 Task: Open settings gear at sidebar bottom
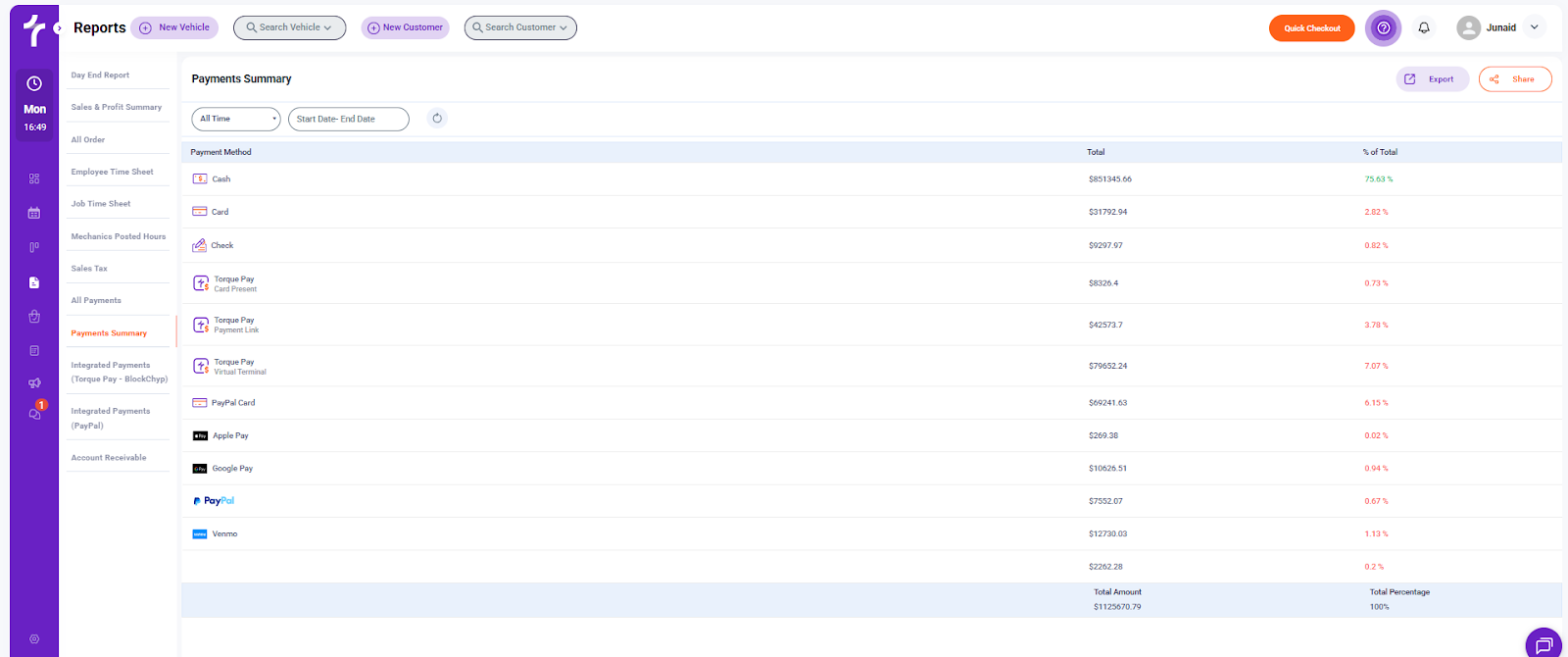[34, 639]
